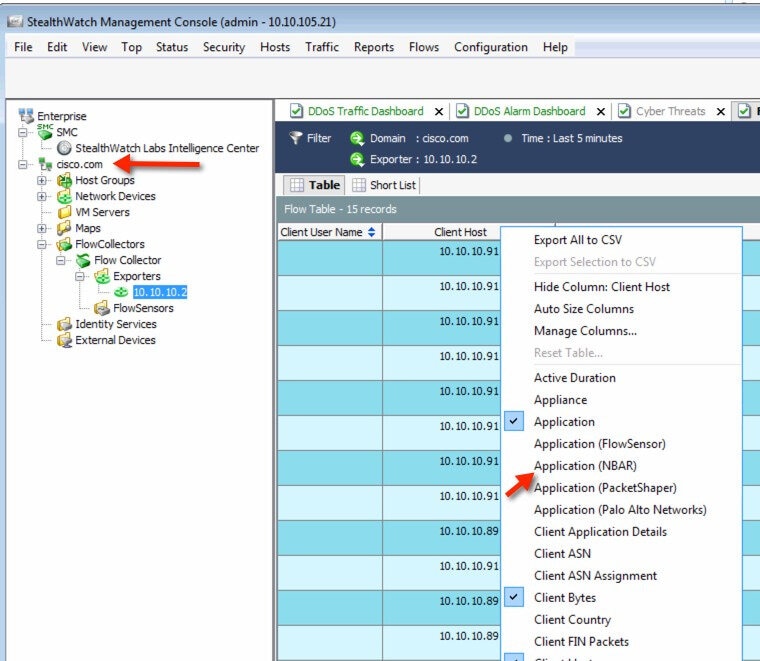Choose Hide Column: Client Host

[x=602, y=287]
